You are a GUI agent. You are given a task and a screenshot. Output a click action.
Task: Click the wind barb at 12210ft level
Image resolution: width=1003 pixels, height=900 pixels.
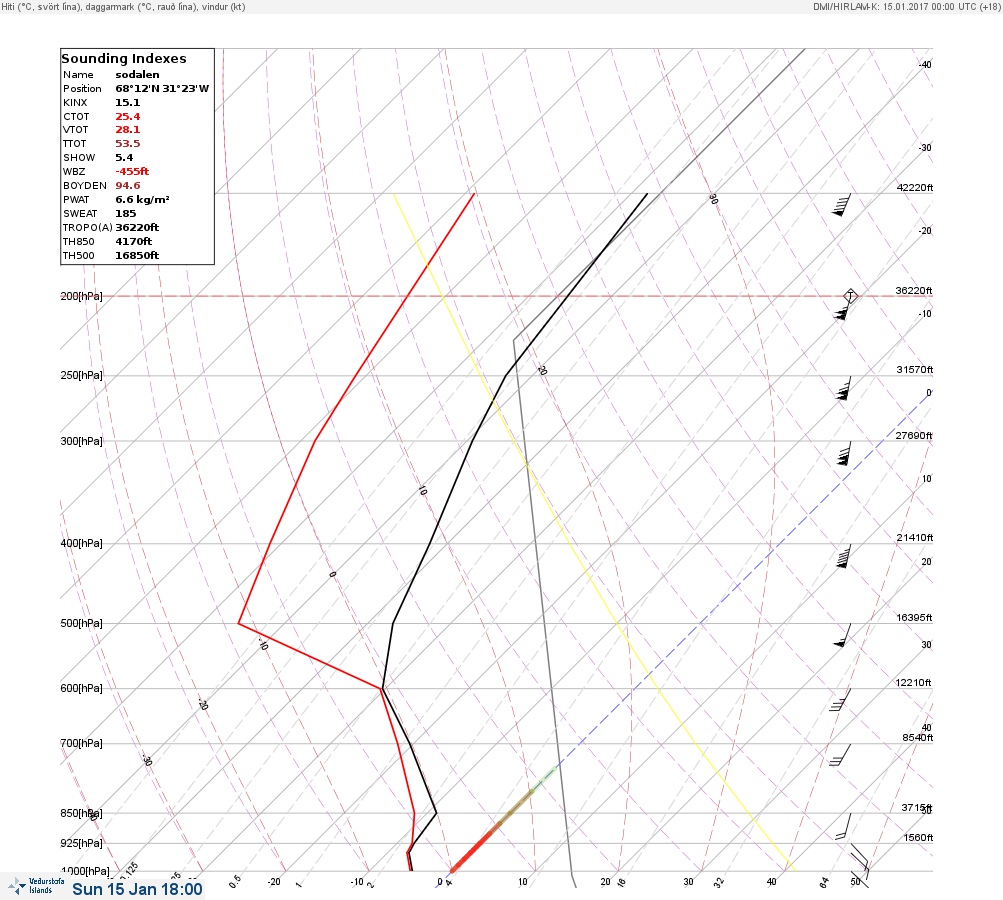coord(841,700)
